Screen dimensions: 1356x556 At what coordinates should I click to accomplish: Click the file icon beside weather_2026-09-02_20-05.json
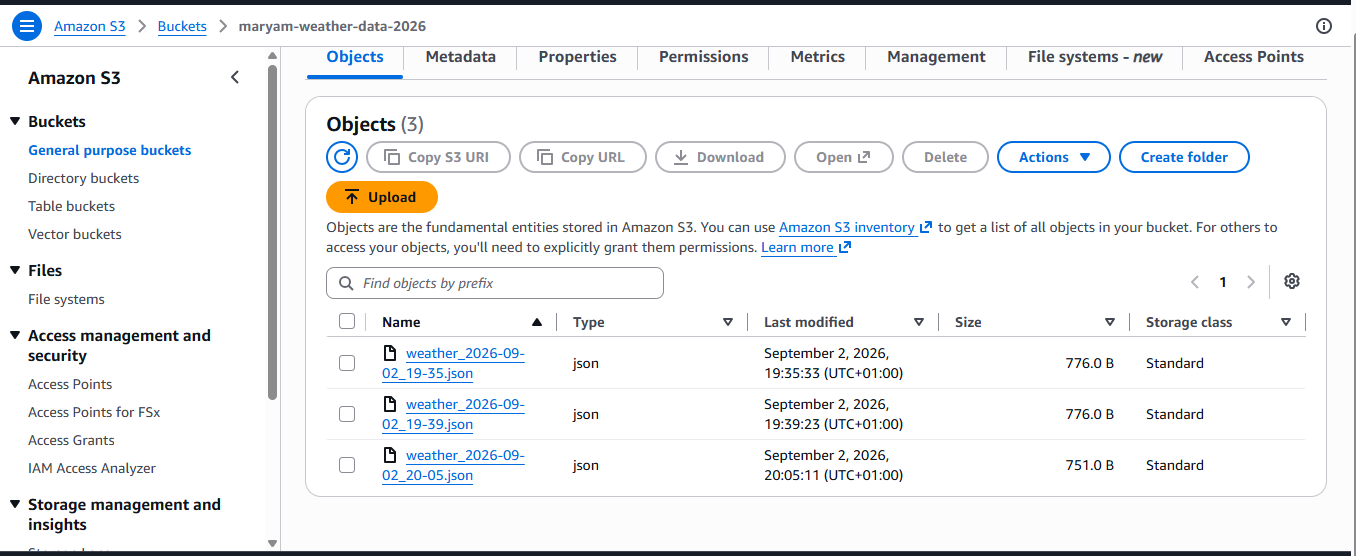click(x=391, y=455)
